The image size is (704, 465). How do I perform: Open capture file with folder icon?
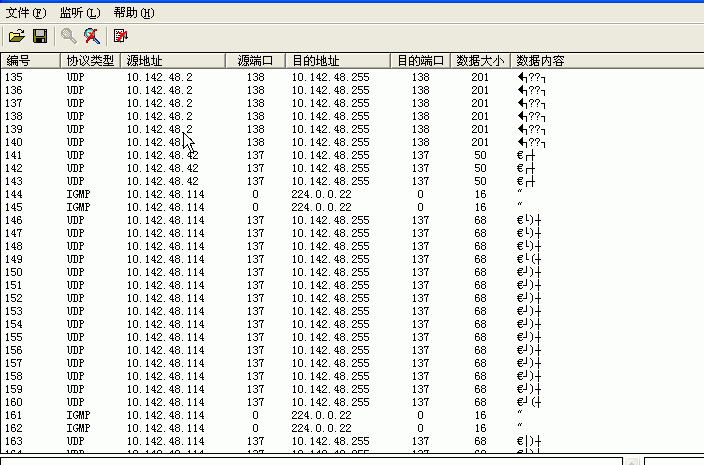[17, 36]
